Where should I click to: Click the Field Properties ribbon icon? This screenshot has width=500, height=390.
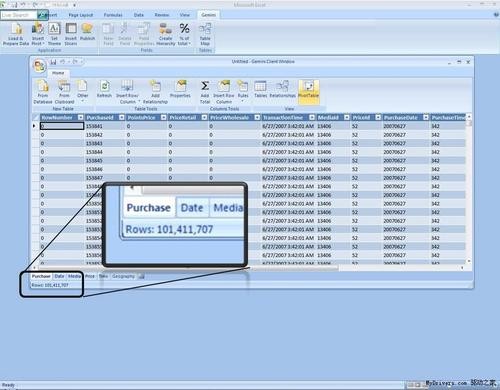pyautogui.click(x=144, y=34)
